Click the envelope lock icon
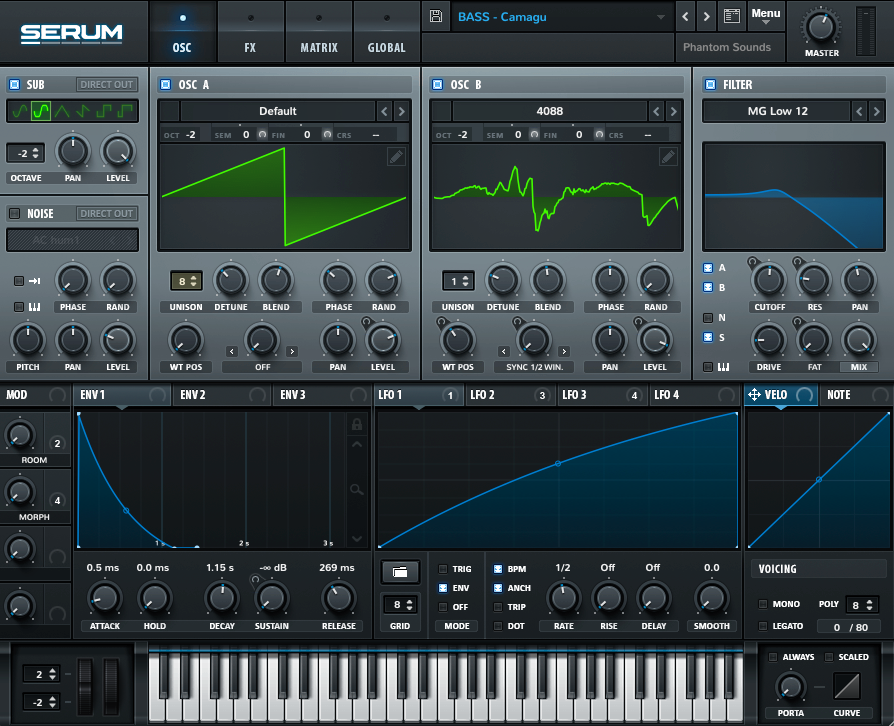This screenshot has width=894, height=726. (x=356, y=425)
